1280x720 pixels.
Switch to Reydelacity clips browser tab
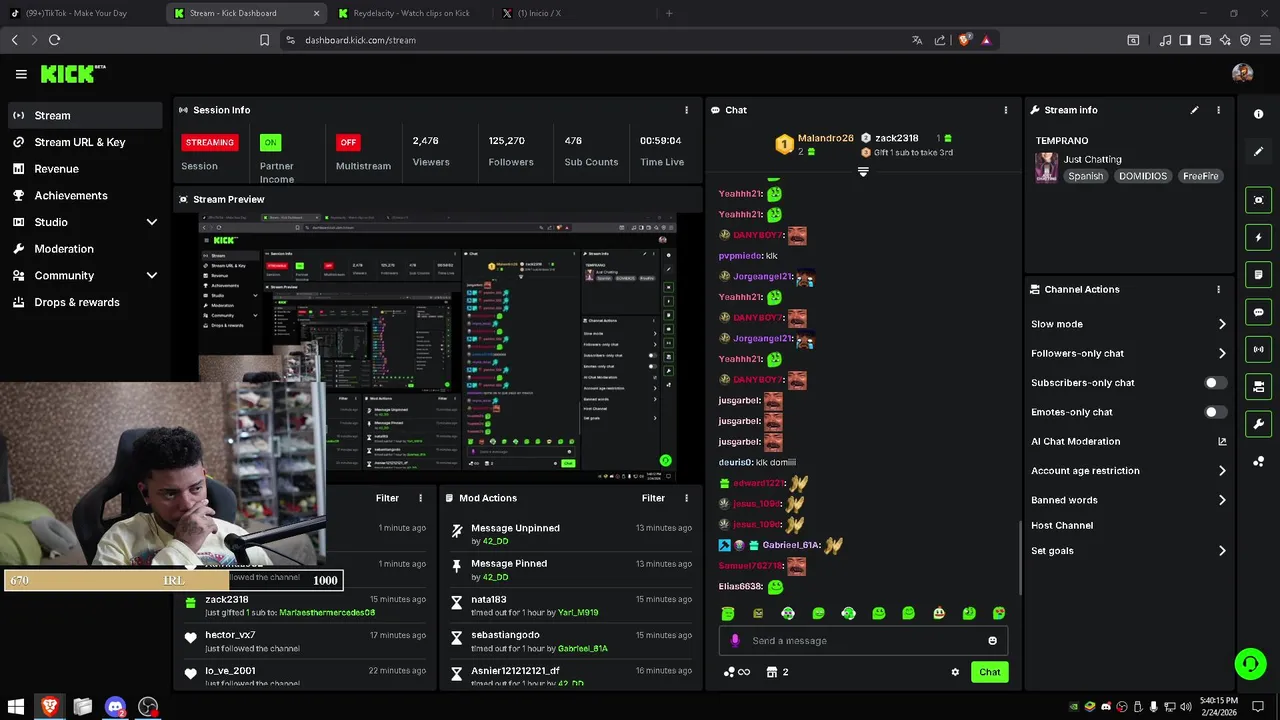410,13
